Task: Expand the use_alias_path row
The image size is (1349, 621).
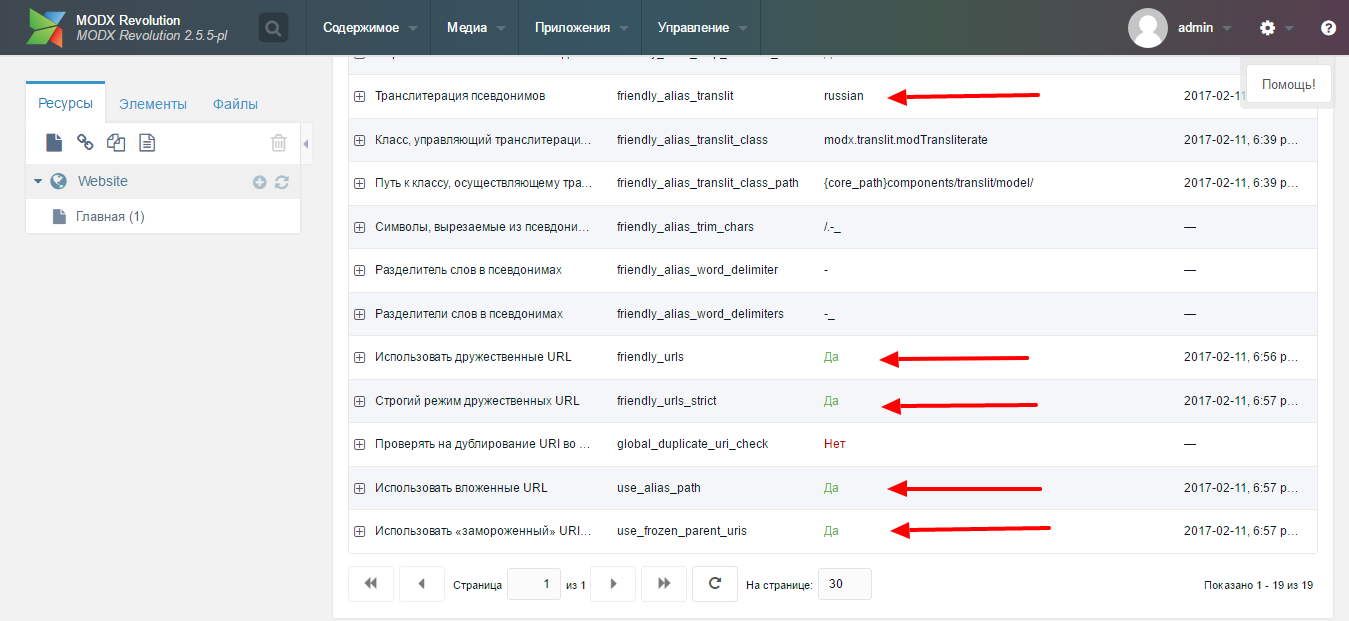Action: click(x=359, y=488)
